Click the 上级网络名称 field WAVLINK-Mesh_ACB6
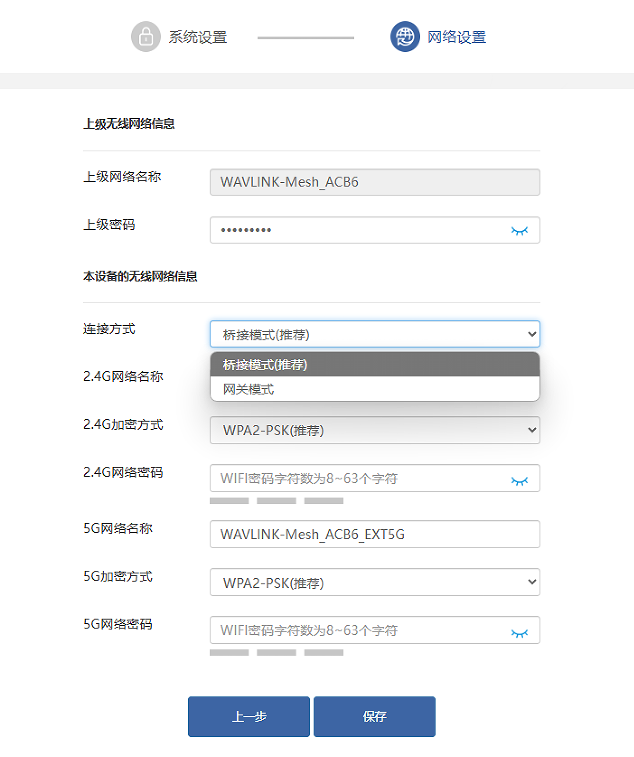Screen dimensions: 634x757 pyautogui.click(x=374, y=182)
